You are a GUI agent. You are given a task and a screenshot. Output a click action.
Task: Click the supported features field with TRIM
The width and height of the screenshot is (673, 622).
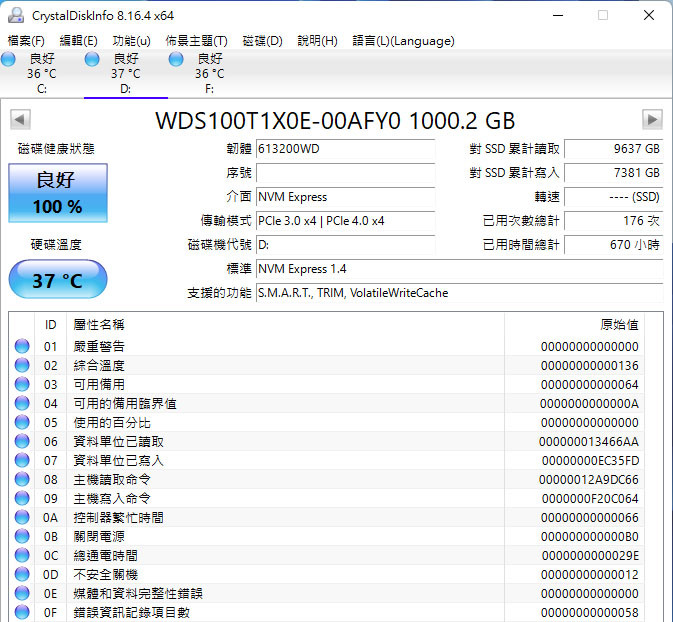tap(460, 293)
